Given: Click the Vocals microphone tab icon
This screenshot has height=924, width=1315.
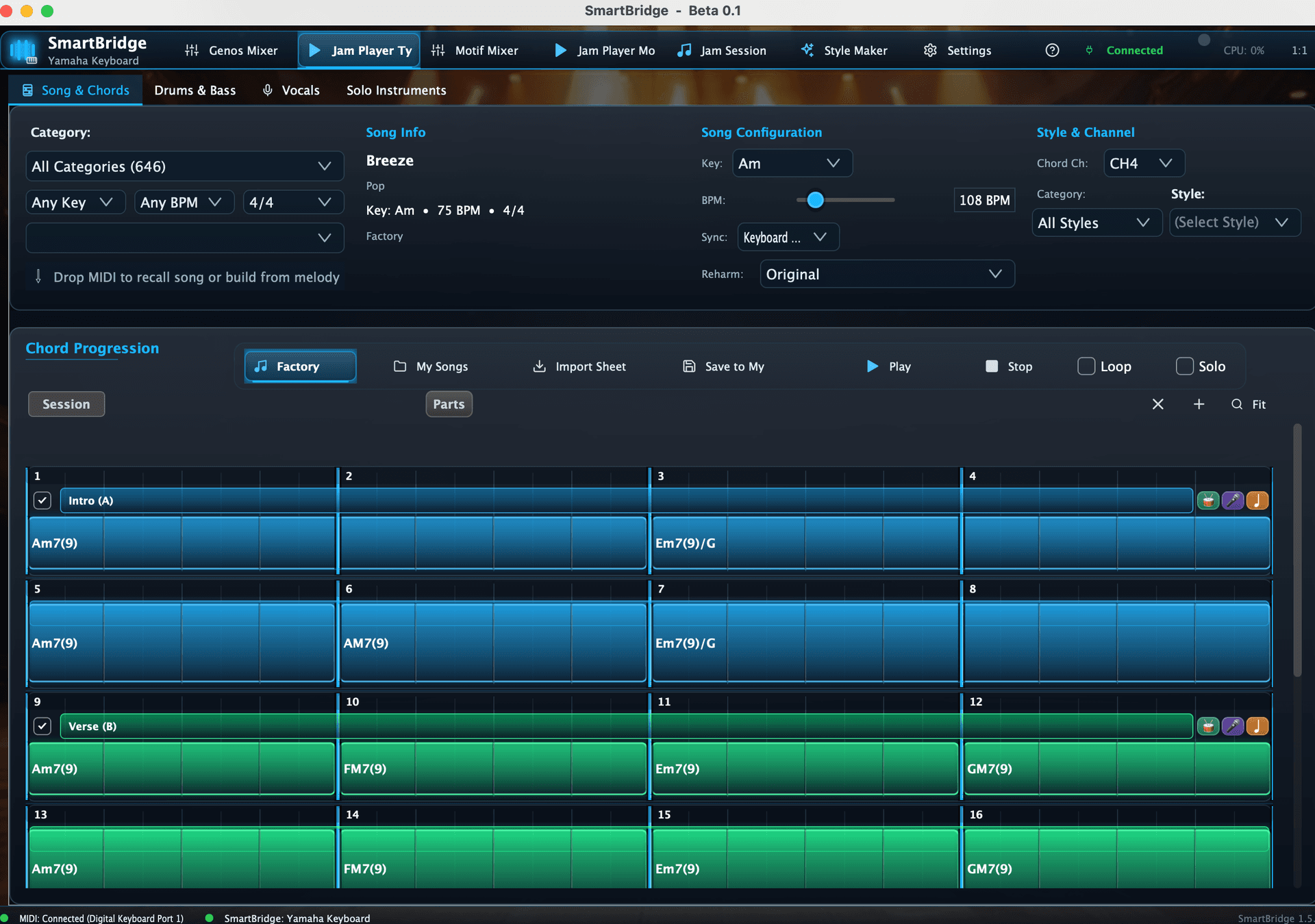Looking at the screenshot, I should [x=268, y=90].
